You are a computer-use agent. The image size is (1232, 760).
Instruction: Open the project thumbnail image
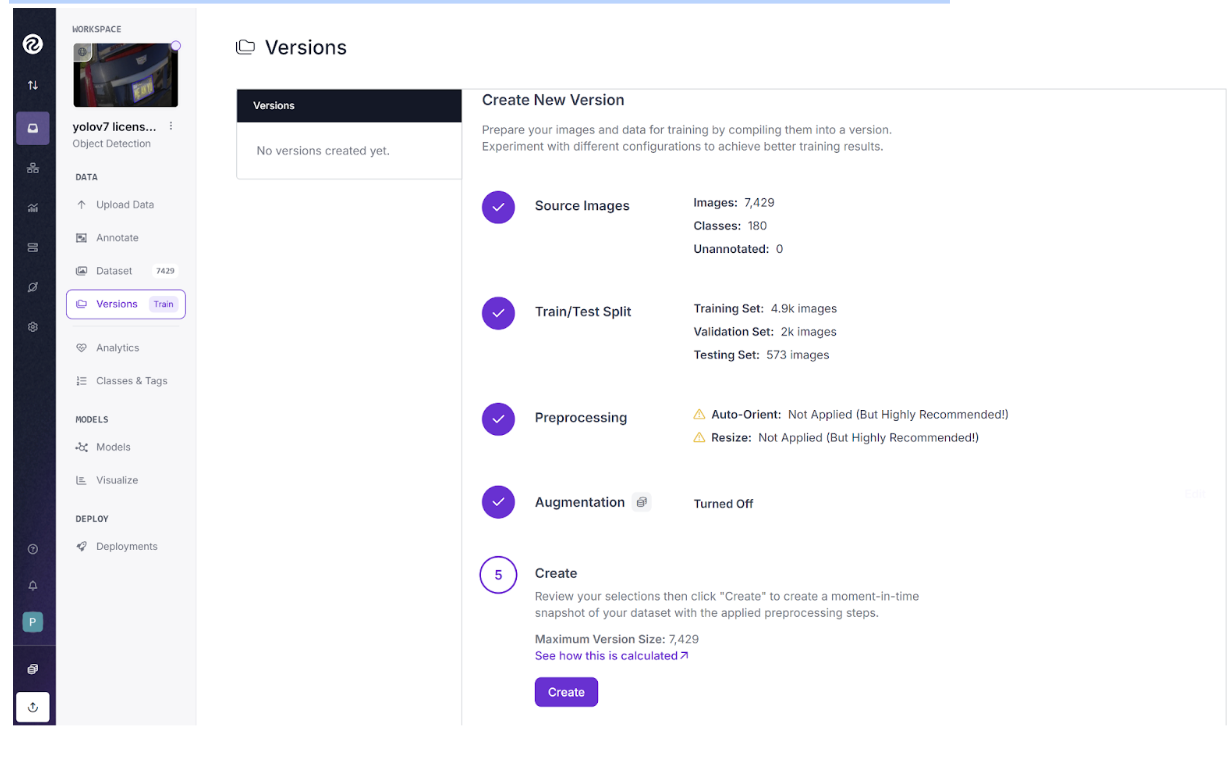point(126,75)
